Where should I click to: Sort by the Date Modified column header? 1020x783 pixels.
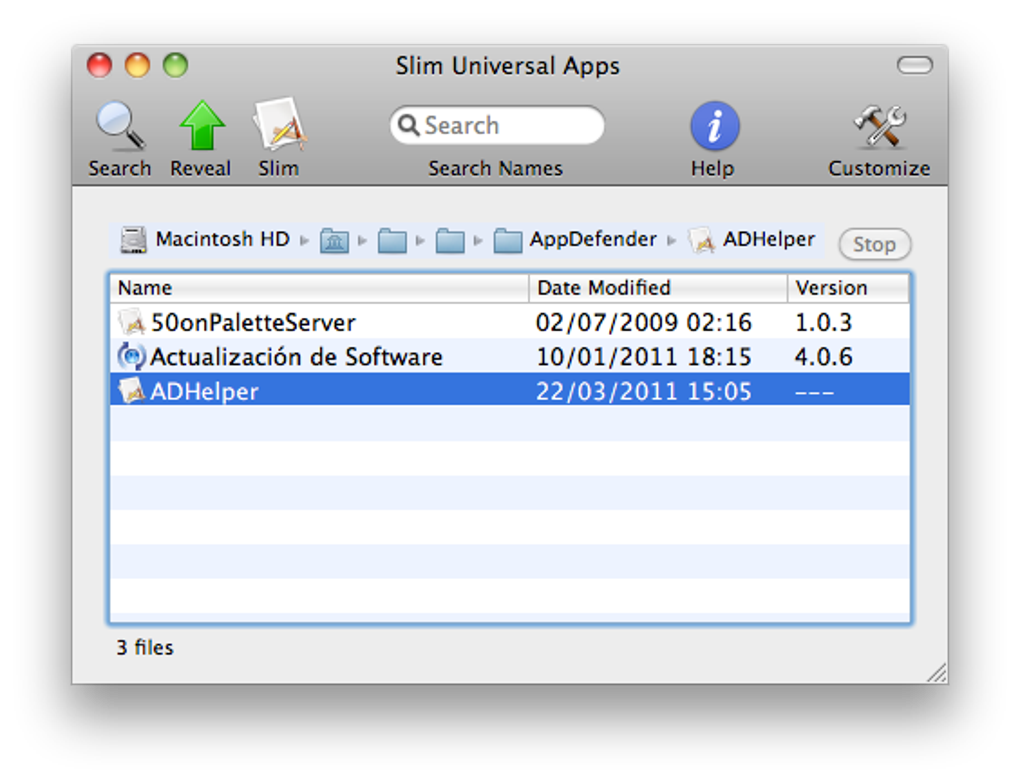click(x=658, y=287)
